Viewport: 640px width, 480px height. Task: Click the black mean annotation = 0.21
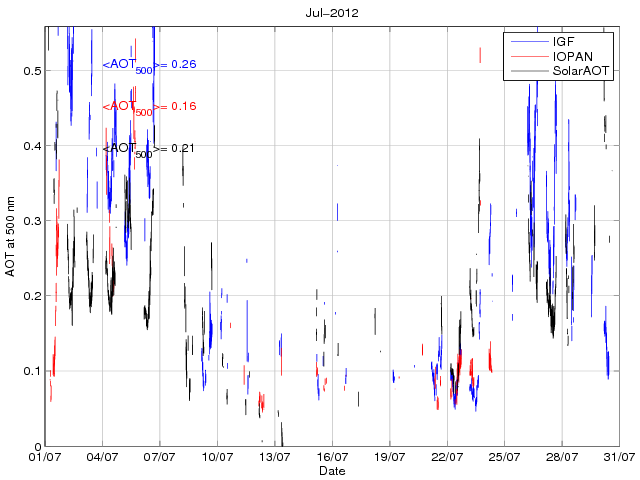149,149
